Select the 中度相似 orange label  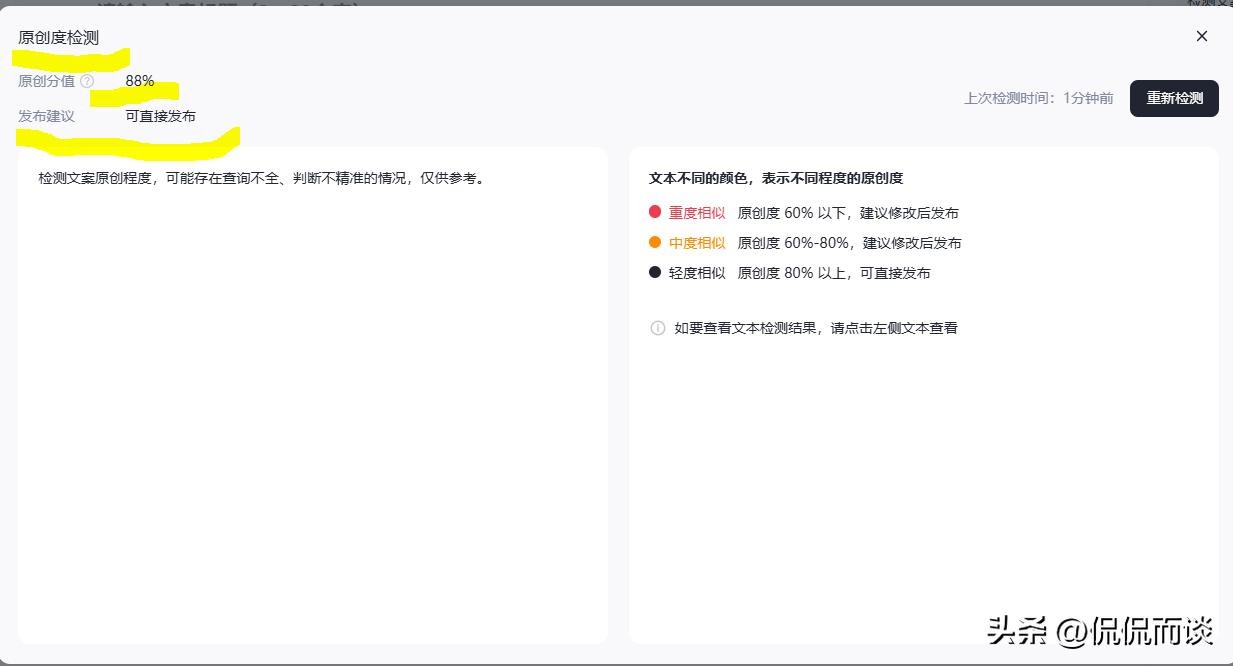click(x=697, y=243)
